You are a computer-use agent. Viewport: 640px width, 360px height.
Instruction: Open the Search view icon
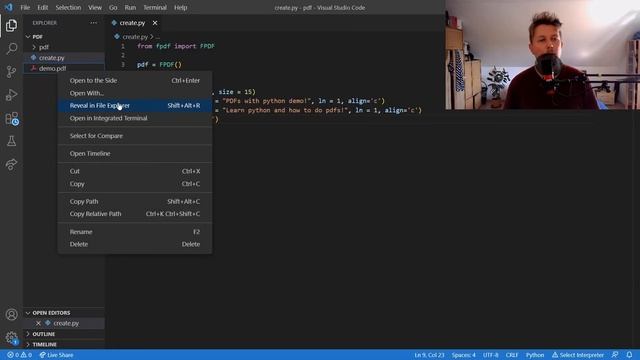[11, 49]
